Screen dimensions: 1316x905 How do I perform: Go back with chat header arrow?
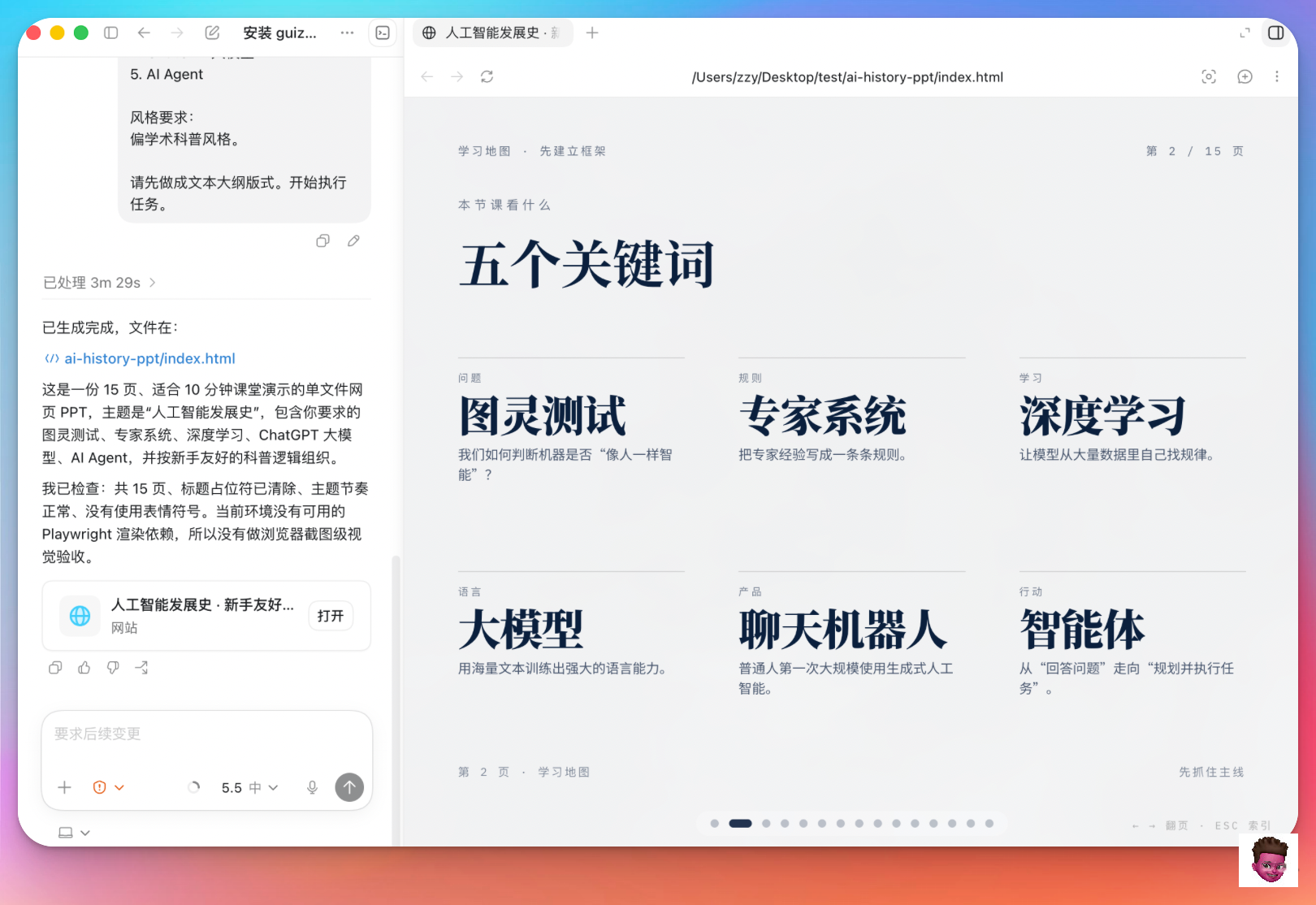pos(144,32)
